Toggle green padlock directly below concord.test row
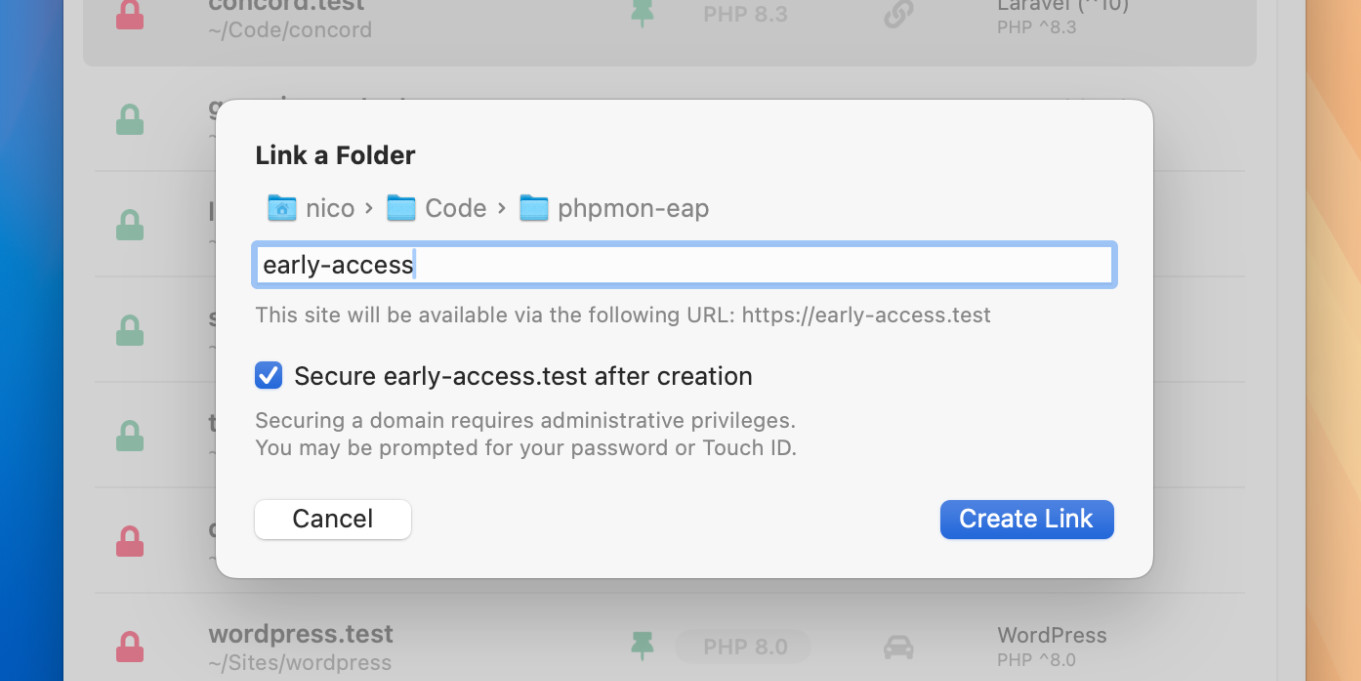Viewport: 1361px width, 681px height. pos(130,120)
